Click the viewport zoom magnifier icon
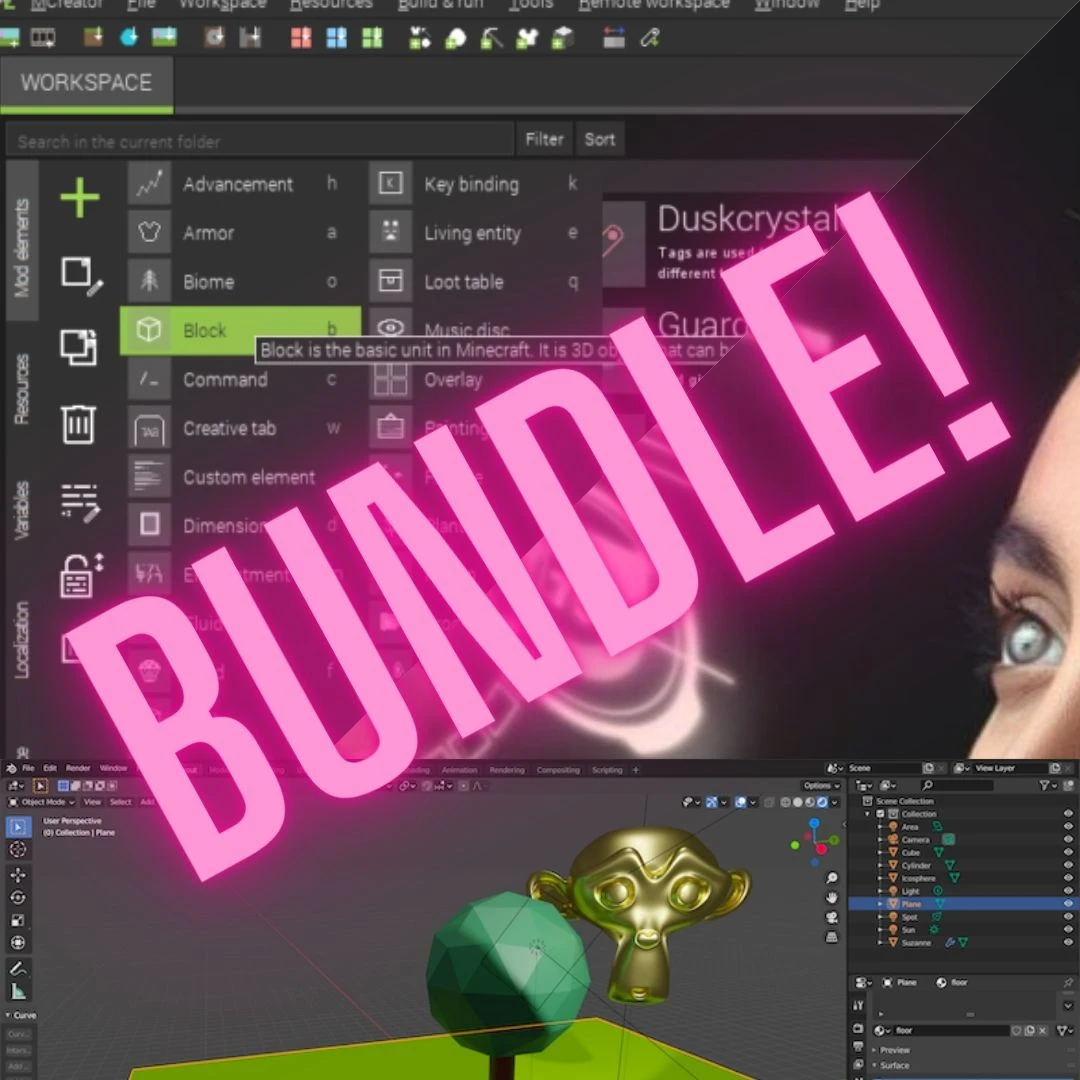This screenshot has width=1080, height=1080. [832, 878]
